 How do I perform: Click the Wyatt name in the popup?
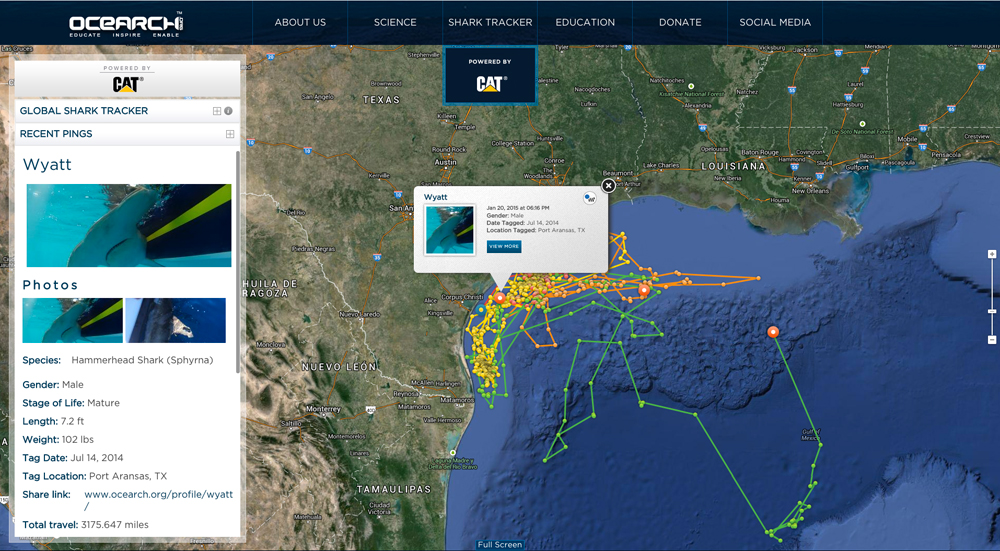pos(436,197)
